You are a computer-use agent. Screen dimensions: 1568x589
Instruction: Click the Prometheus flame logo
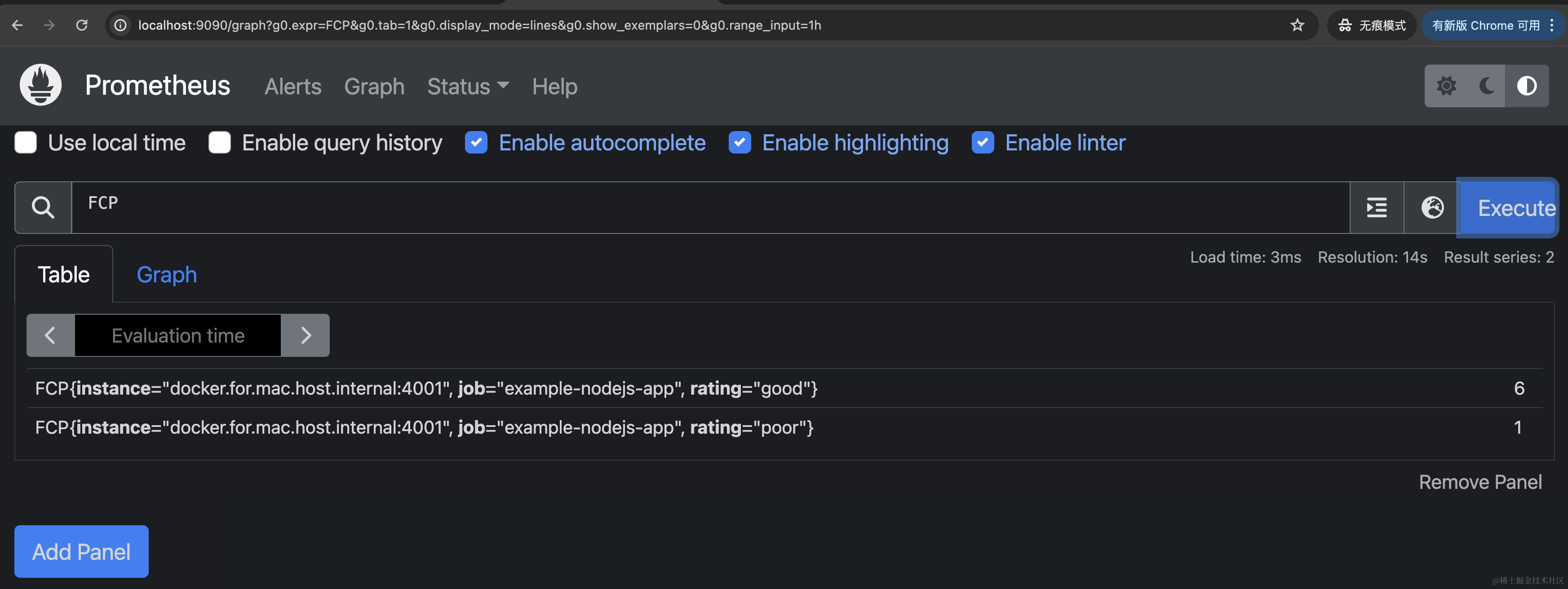pyautogui.click(x=40, y=85)
